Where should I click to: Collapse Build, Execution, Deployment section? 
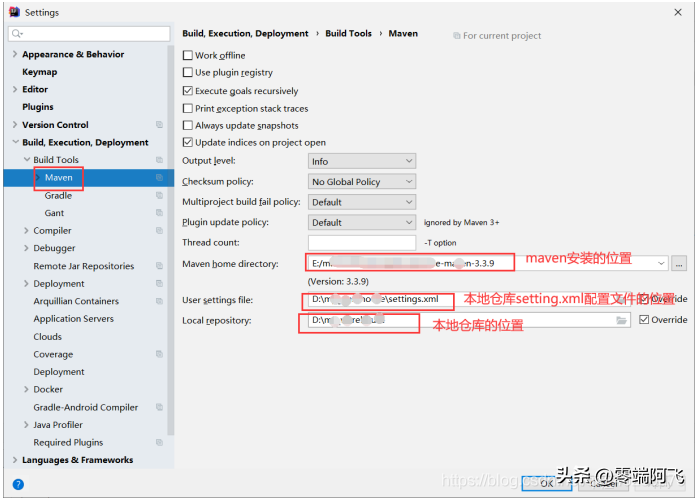click(x=15, y=142)
